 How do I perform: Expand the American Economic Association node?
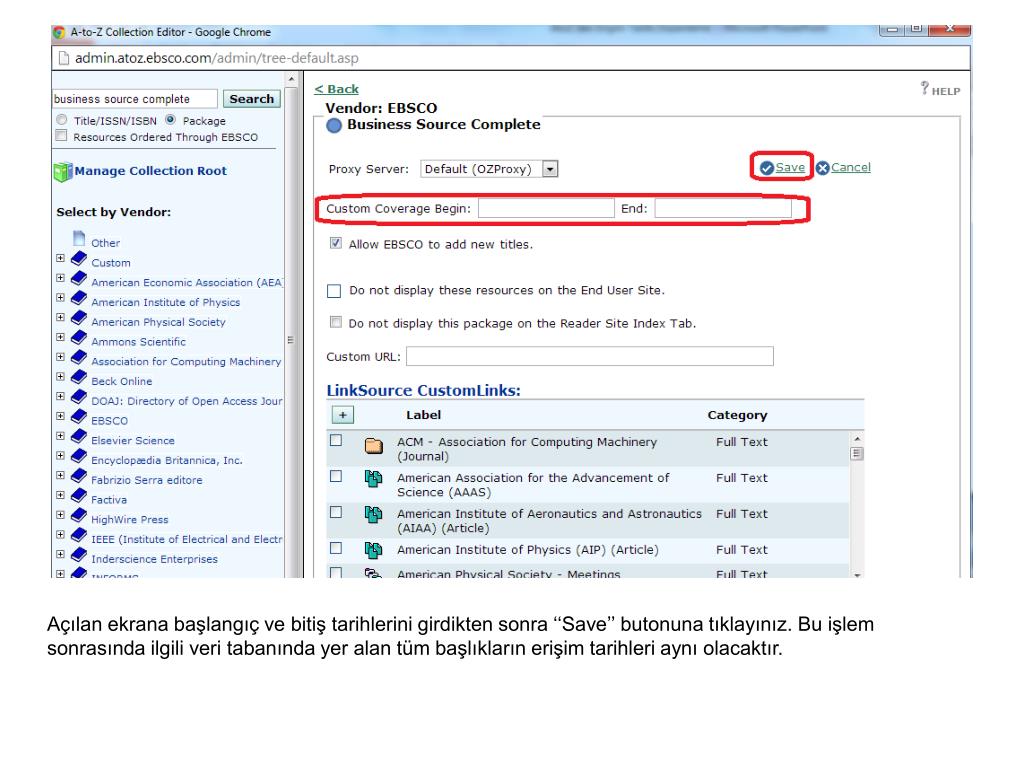click(60, 278)
